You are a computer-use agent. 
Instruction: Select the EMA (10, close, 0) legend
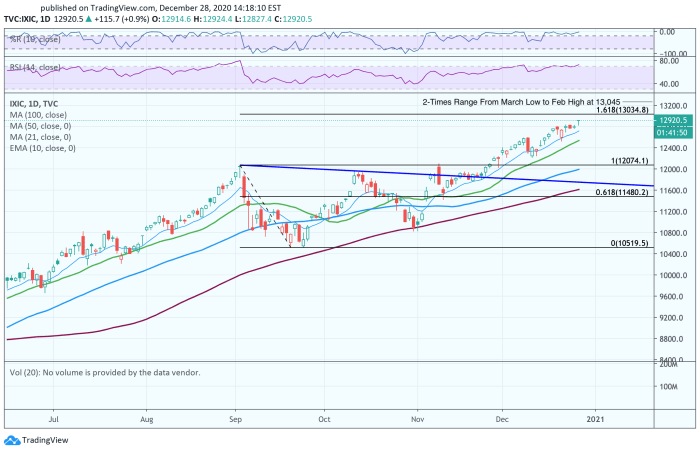[x=43, y=148]
